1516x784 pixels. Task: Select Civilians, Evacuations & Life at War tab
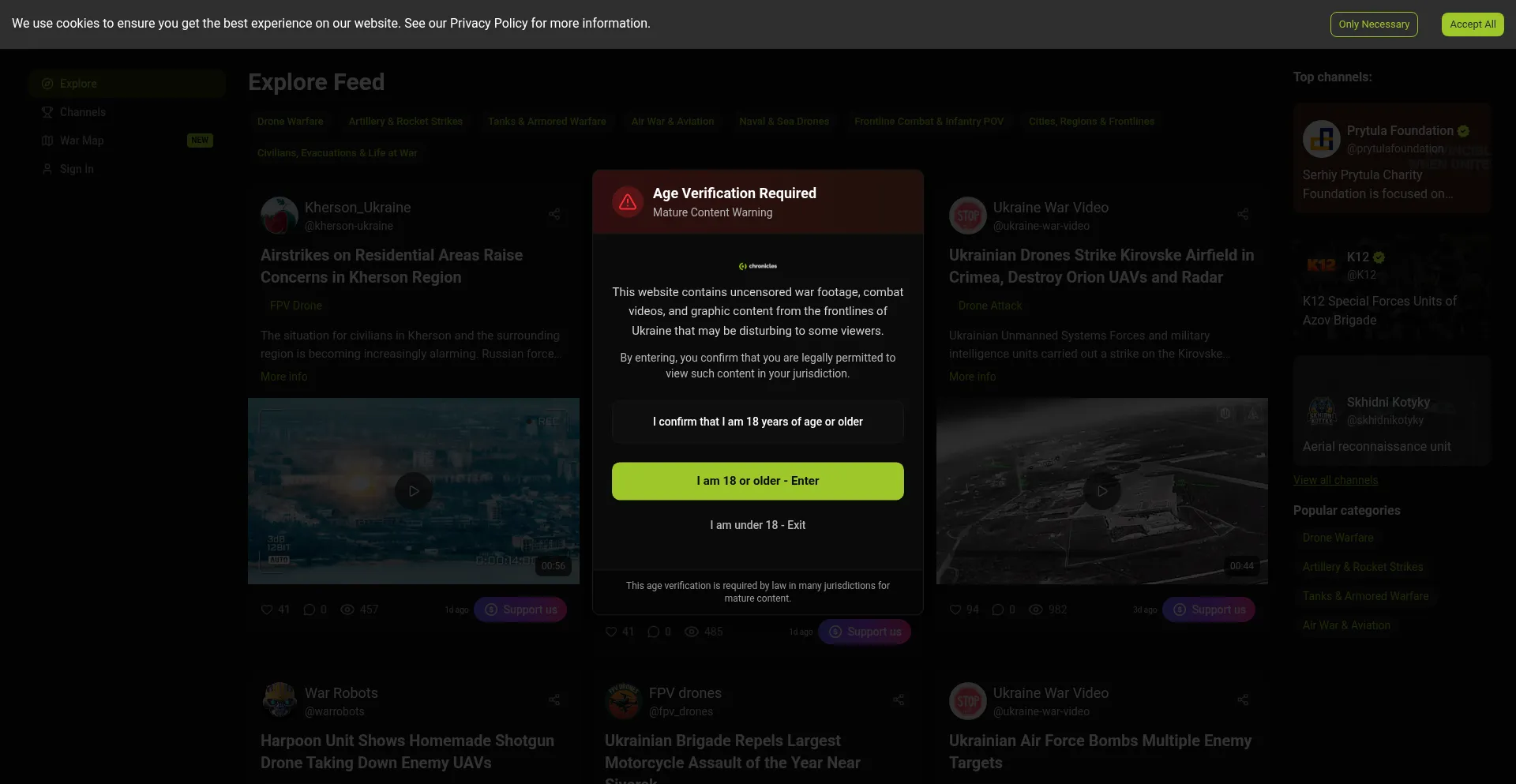[x=337, y=153]
